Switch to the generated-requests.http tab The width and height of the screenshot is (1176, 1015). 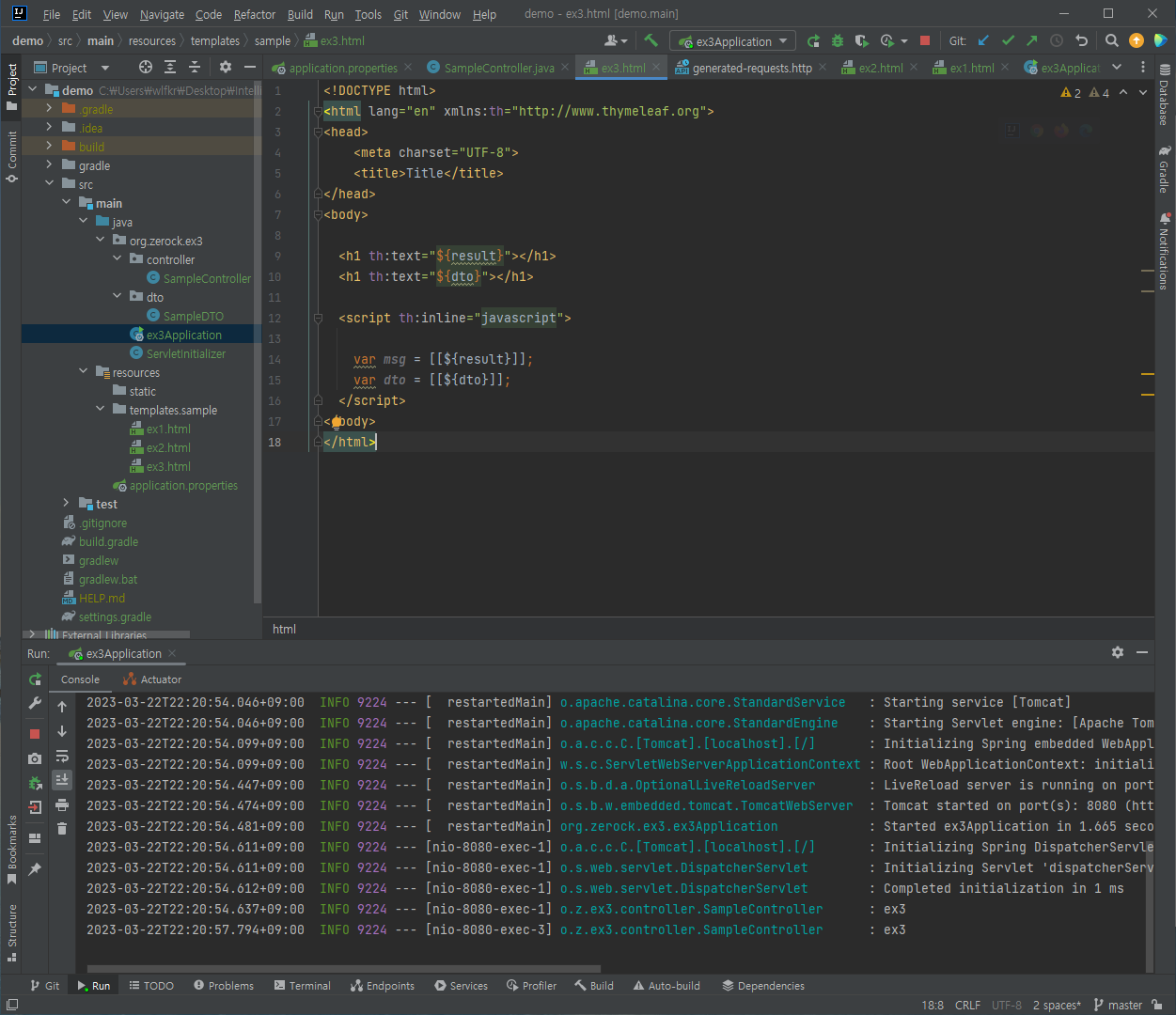coord(751,68)
